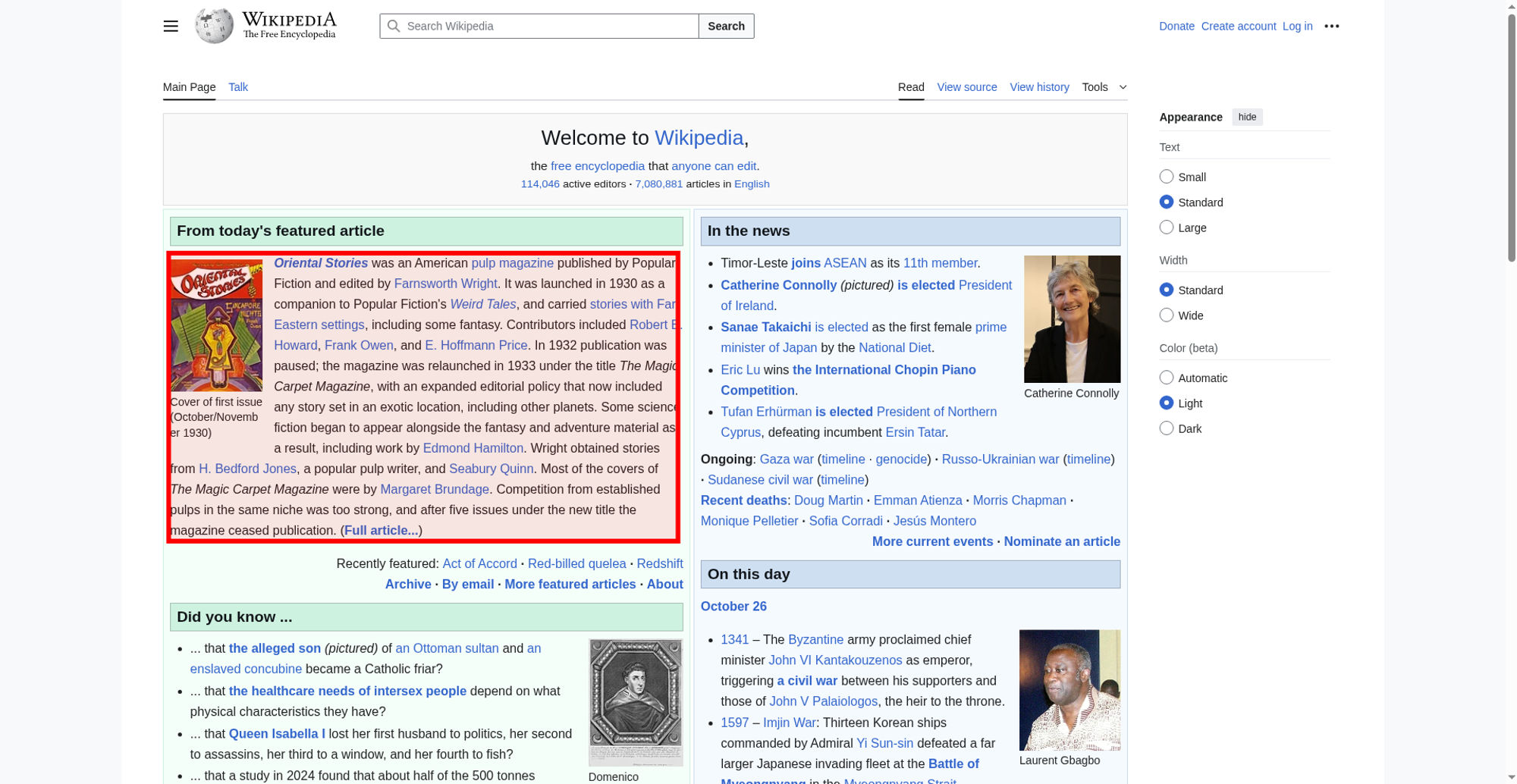The image size is (1517, 784).
Task: Switch color mode to Dark
Action: 1167,428
